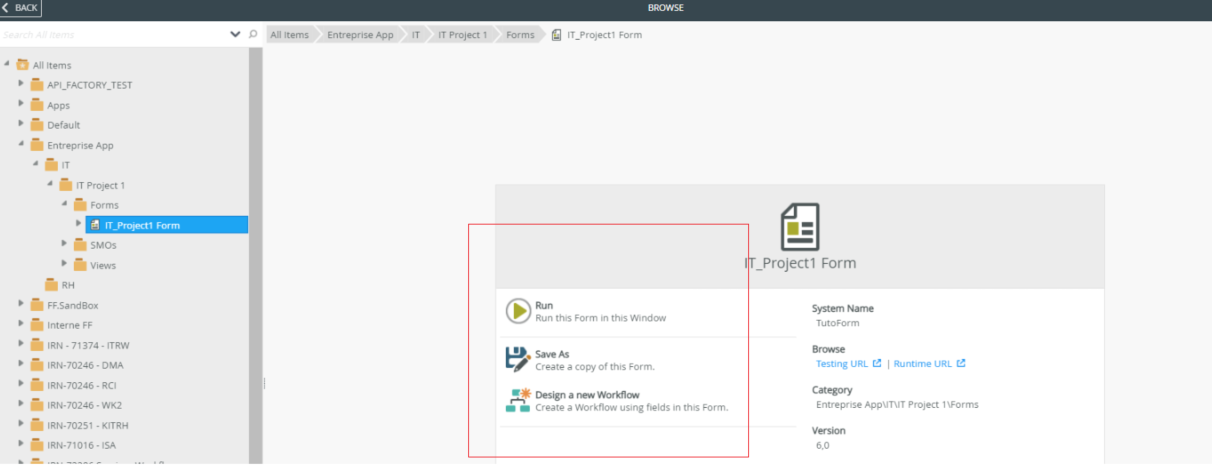Click the external link icon beside Runtime URL
The image size is (1212, 466).
tap(961, 364)
